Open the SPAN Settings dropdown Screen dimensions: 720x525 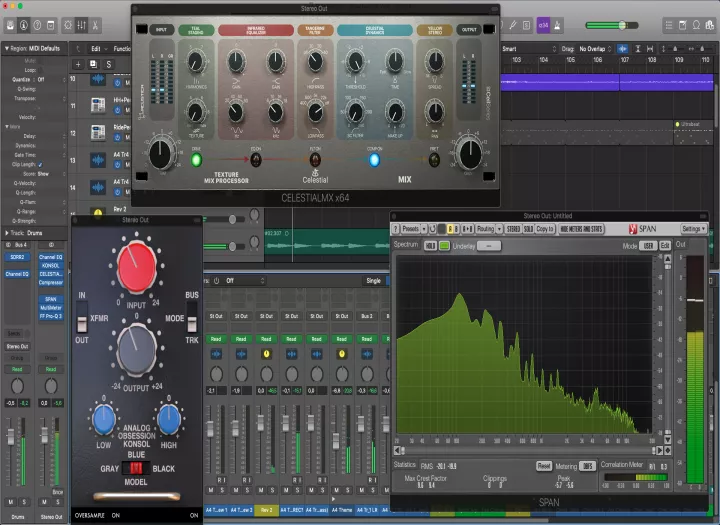pyautogui.click(x=694, y=229)
